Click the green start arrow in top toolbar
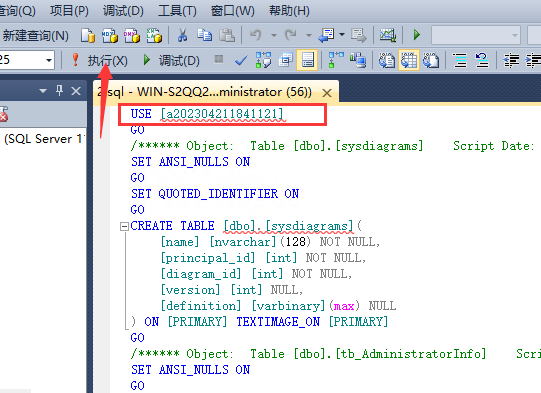This screenshot has width=541, height=393. [416, 35]
